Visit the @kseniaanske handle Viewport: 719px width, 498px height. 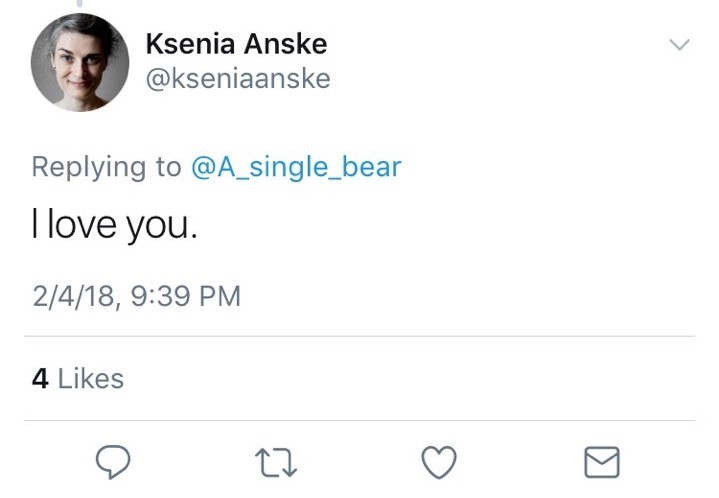click(x=238, y=78)
